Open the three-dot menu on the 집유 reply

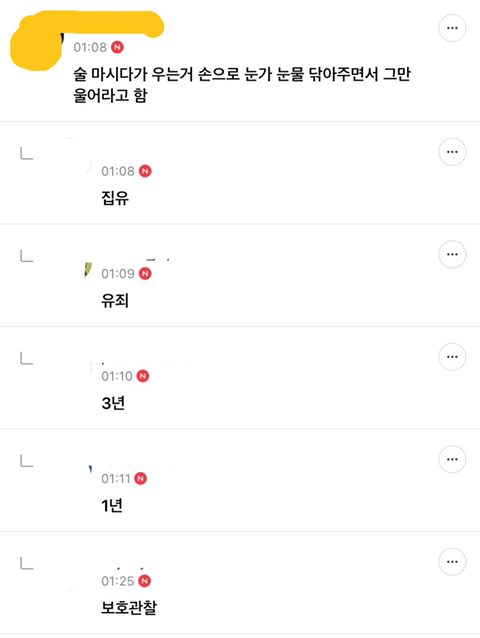pos(452,152)
